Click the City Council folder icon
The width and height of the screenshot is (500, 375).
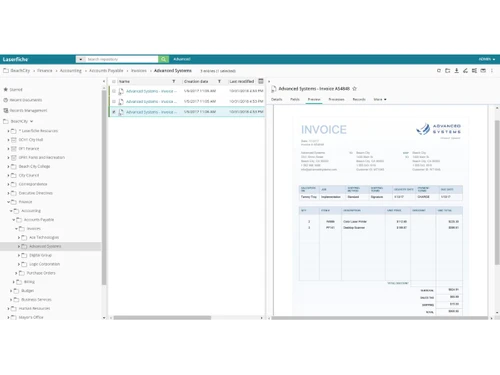pyautogui.click(x=14, y=175)
